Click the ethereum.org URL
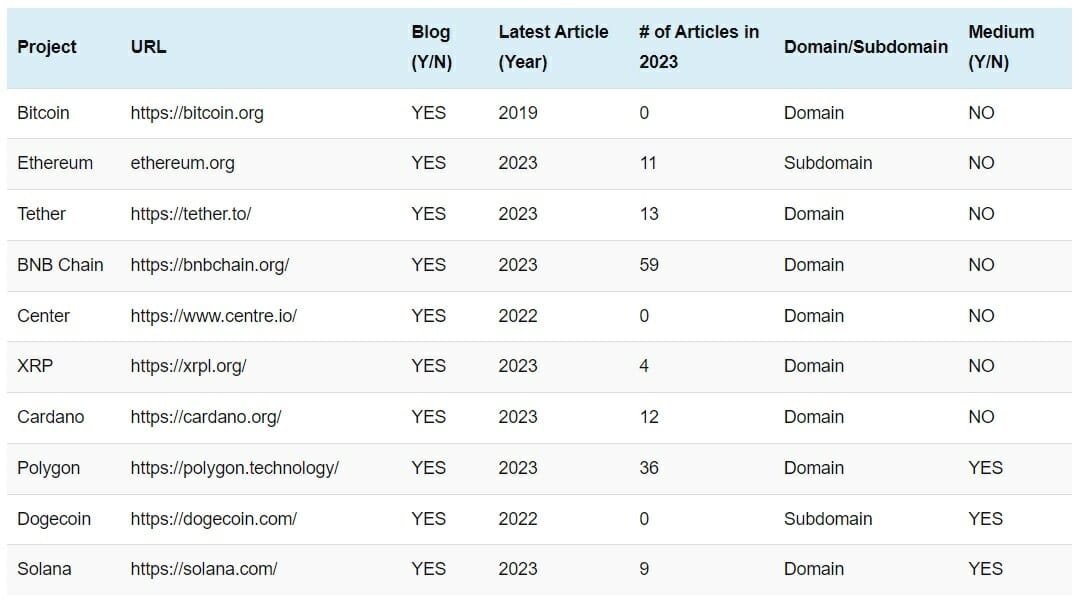 tap(182, 163)
